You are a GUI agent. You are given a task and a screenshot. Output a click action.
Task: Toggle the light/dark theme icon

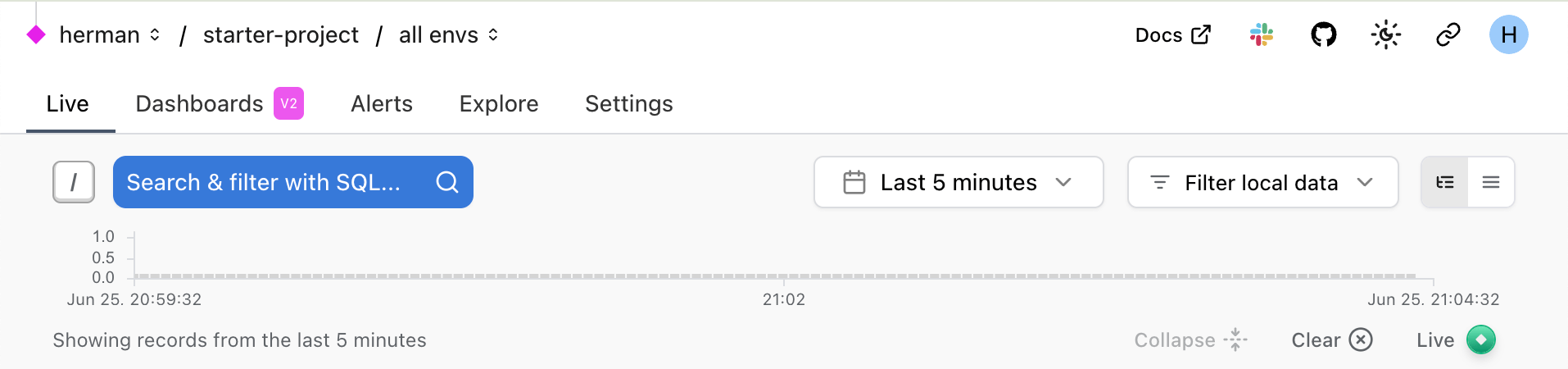tap(1385, 35)
